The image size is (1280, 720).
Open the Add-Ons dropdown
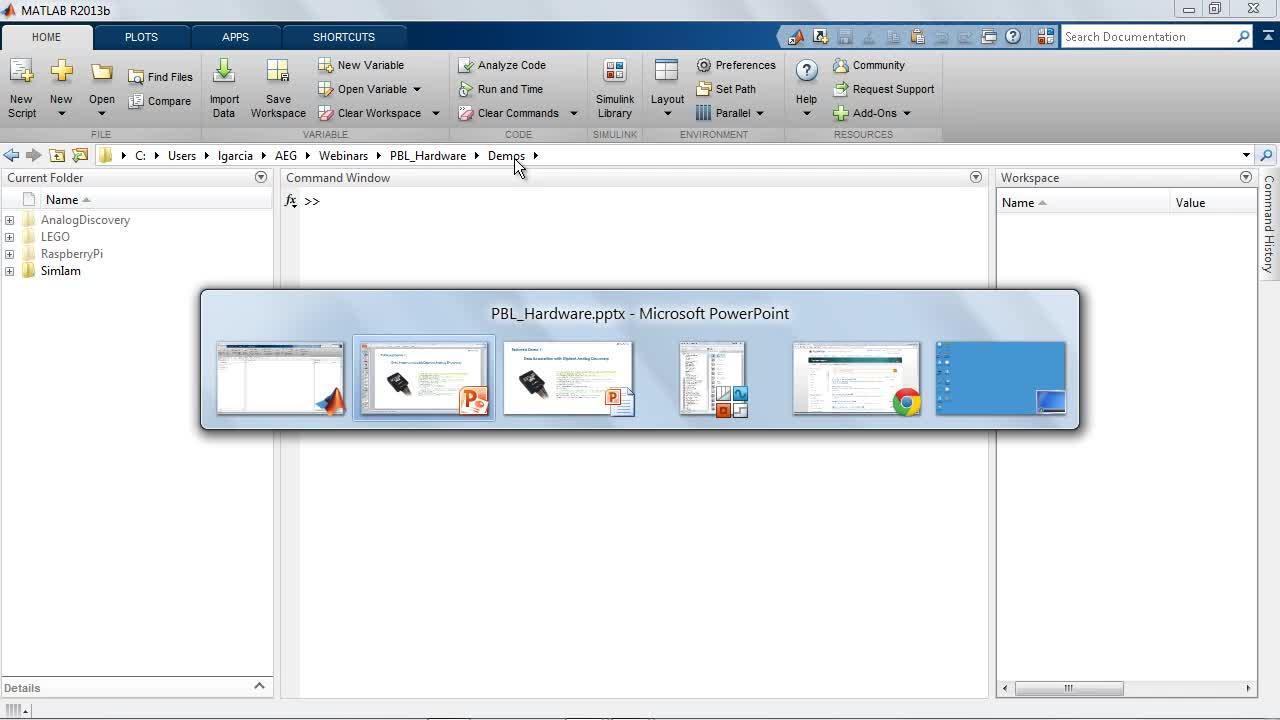(x=906, y=113)
